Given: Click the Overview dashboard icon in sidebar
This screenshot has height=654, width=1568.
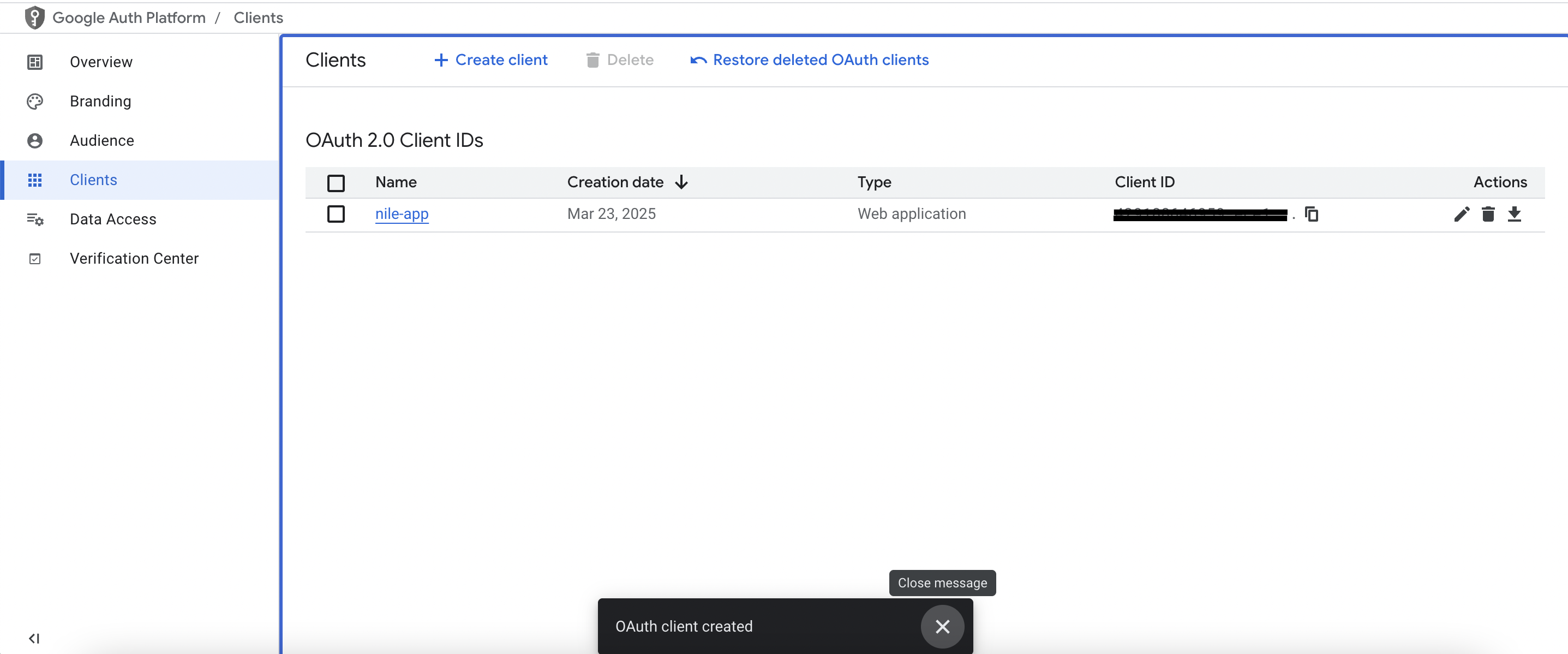Looking at the screenshot, I should coord(35,62).
